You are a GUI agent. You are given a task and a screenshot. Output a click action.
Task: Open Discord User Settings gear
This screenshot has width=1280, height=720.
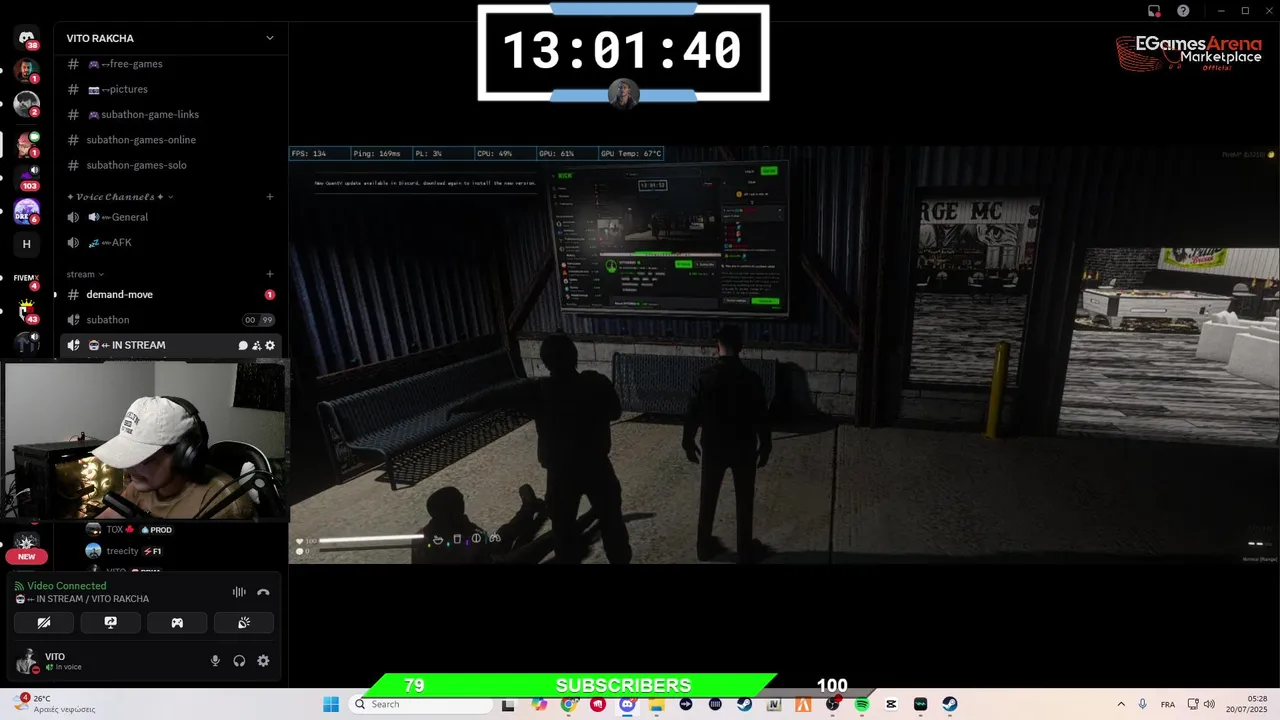pyautogui.click(x=263, y=661)
